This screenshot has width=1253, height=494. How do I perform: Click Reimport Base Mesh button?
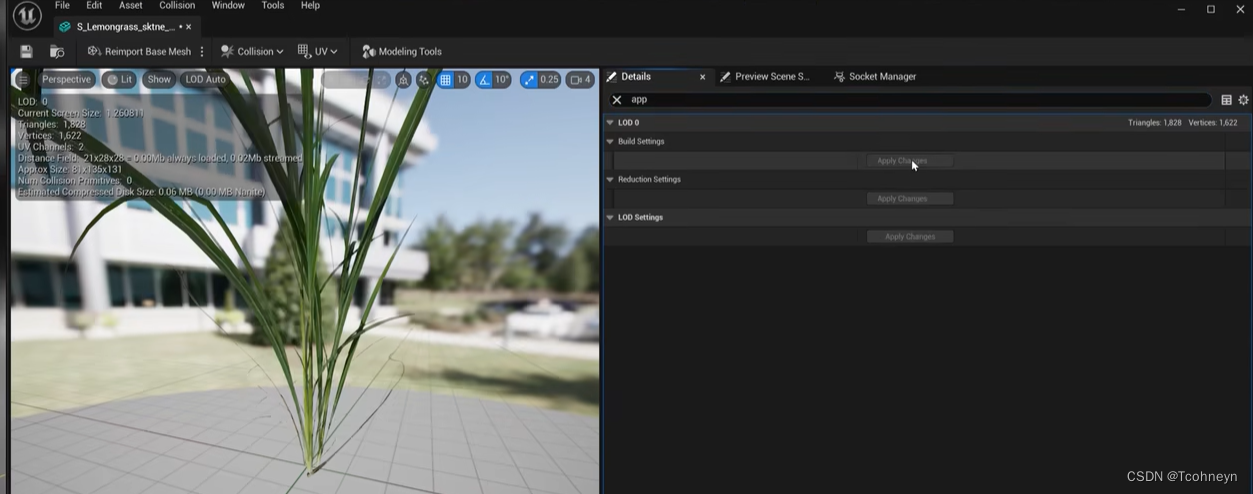[139, 51]
